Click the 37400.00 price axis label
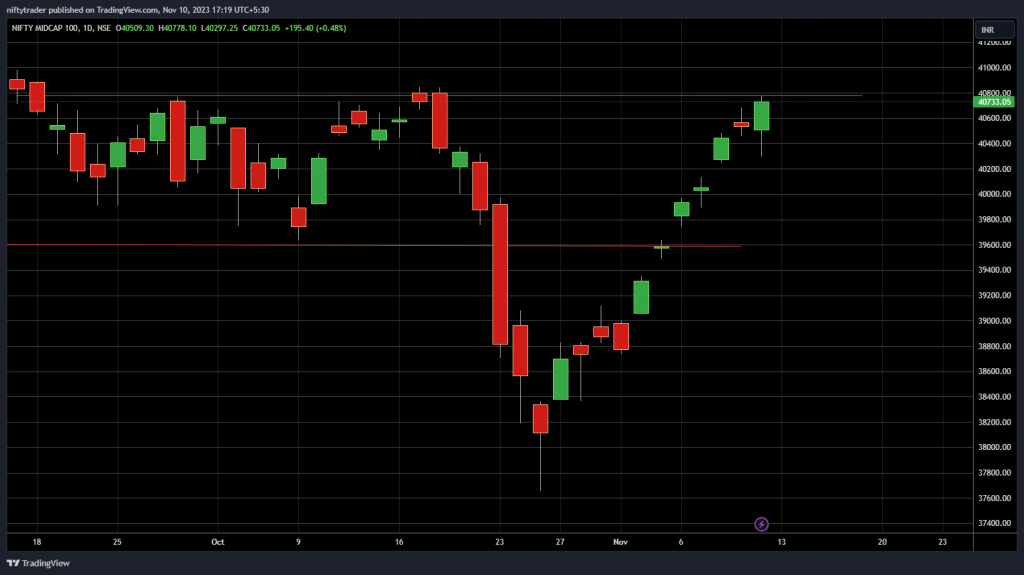1024x575 pixels. (994, 523)
